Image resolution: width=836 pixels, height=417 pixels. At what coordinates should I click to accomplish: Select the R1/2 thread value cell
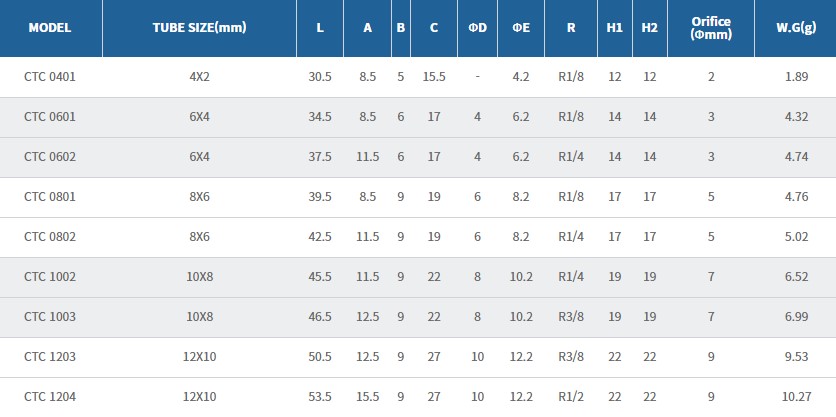571,397
